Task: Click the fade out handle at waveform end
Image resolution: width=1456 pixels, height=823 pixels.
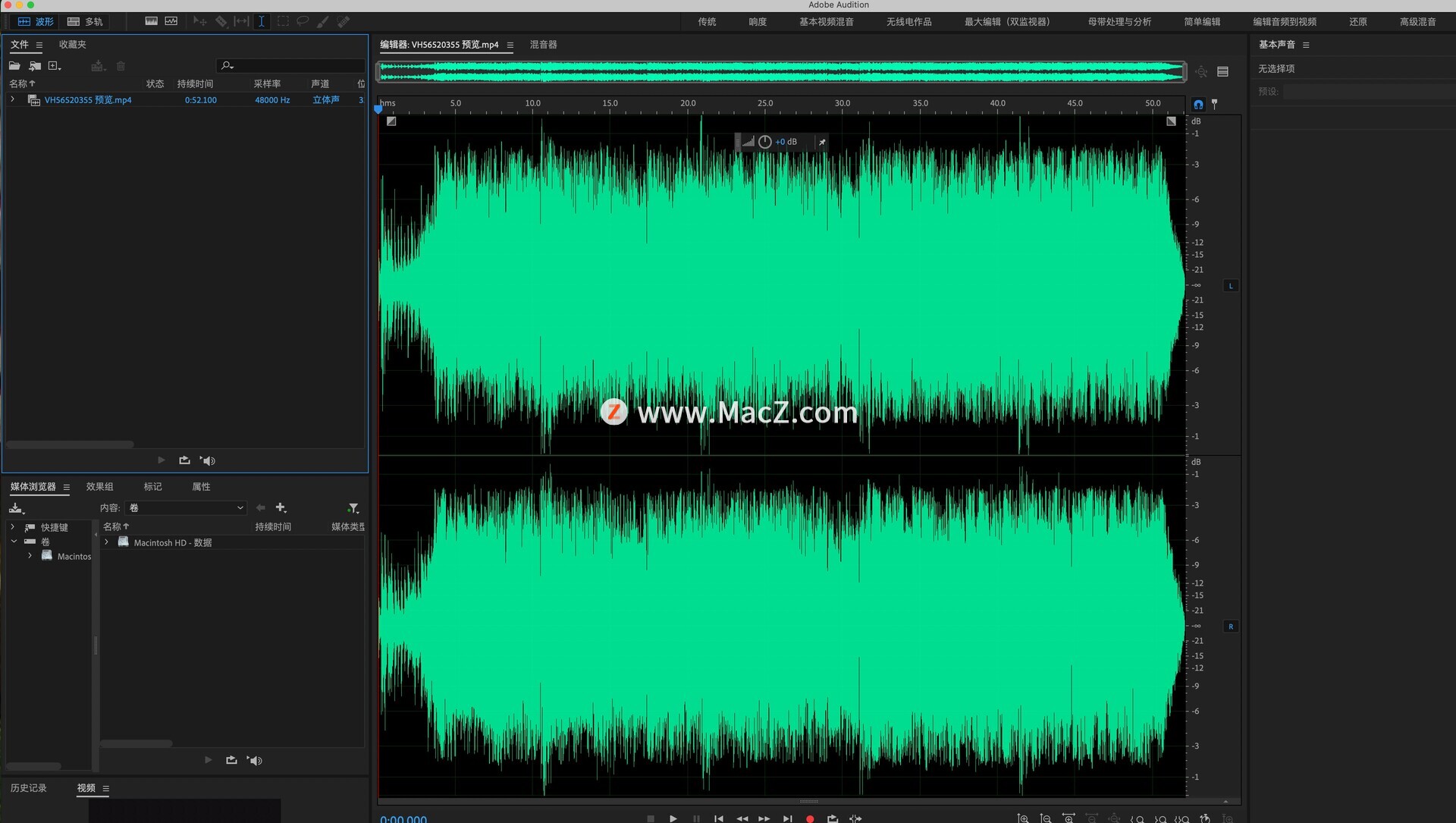Action: [1171, 121]
